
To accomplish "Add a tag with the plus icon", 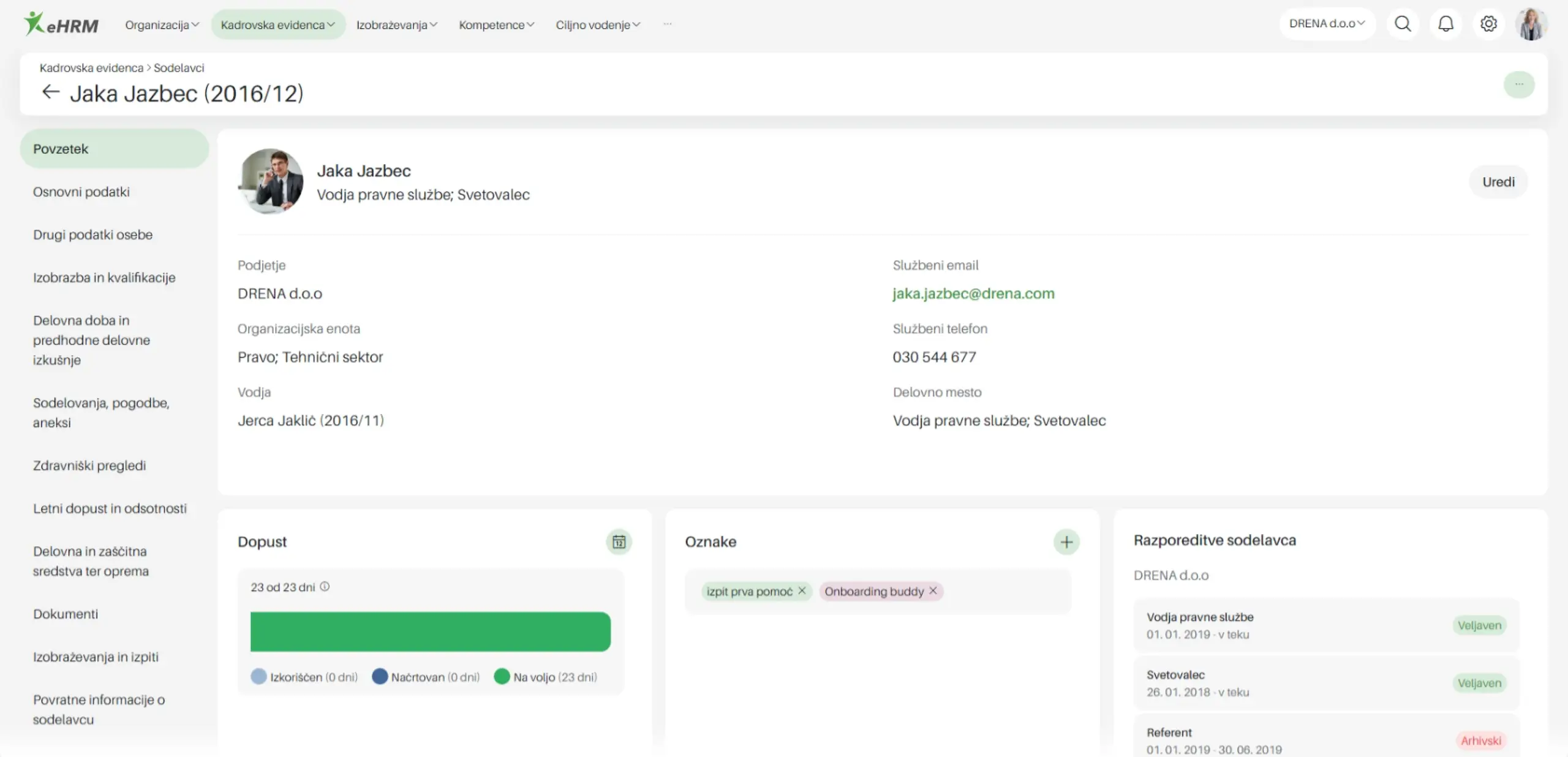I will click(1066, 542).
